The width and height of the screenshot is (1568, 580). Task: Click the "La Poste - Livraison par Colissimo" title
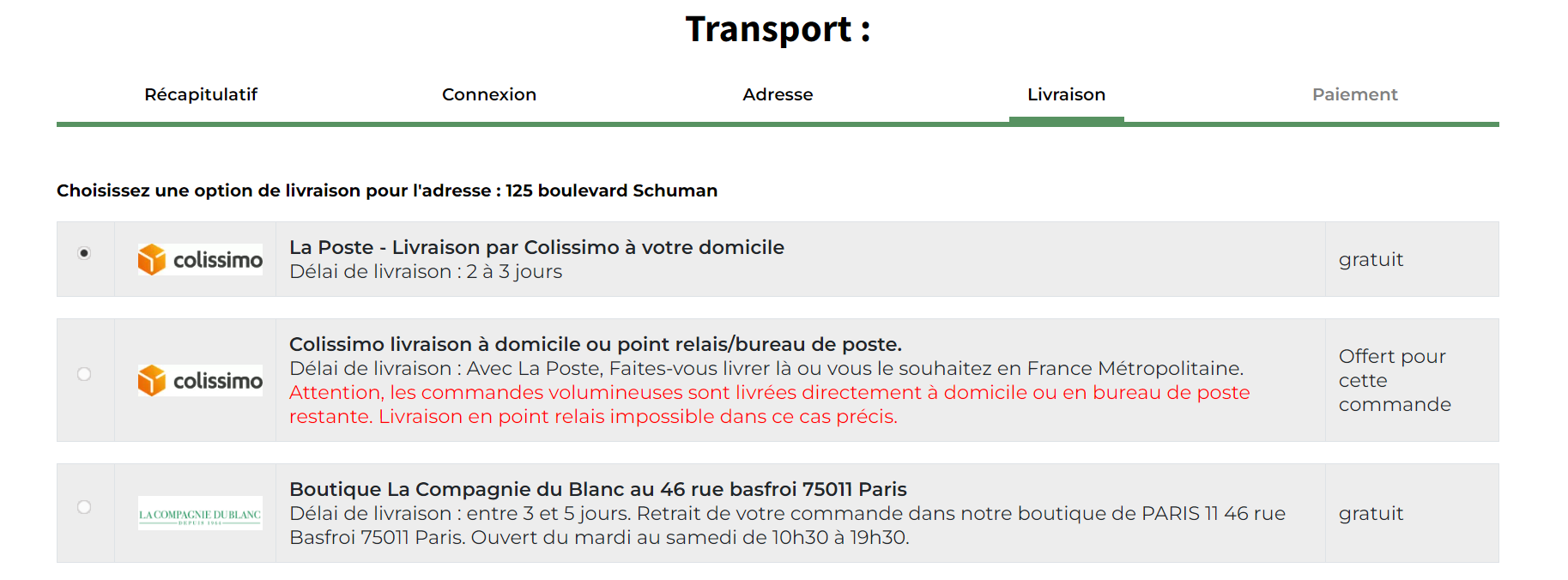click(x=536, y=247)
